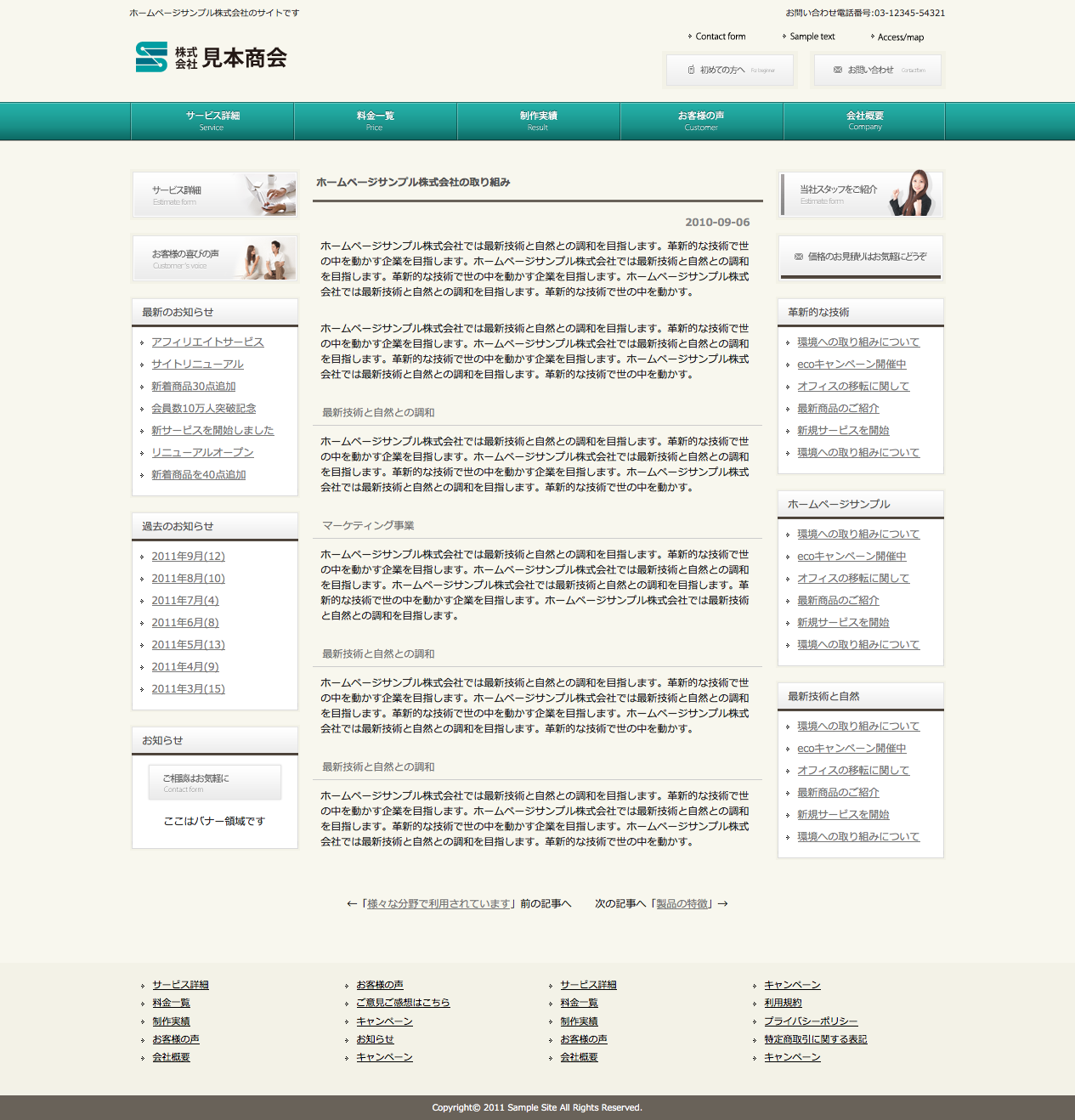Open the Access/map link at top
The height and width of the screenshot is (1120, 1075).
[x=900, y=37]
